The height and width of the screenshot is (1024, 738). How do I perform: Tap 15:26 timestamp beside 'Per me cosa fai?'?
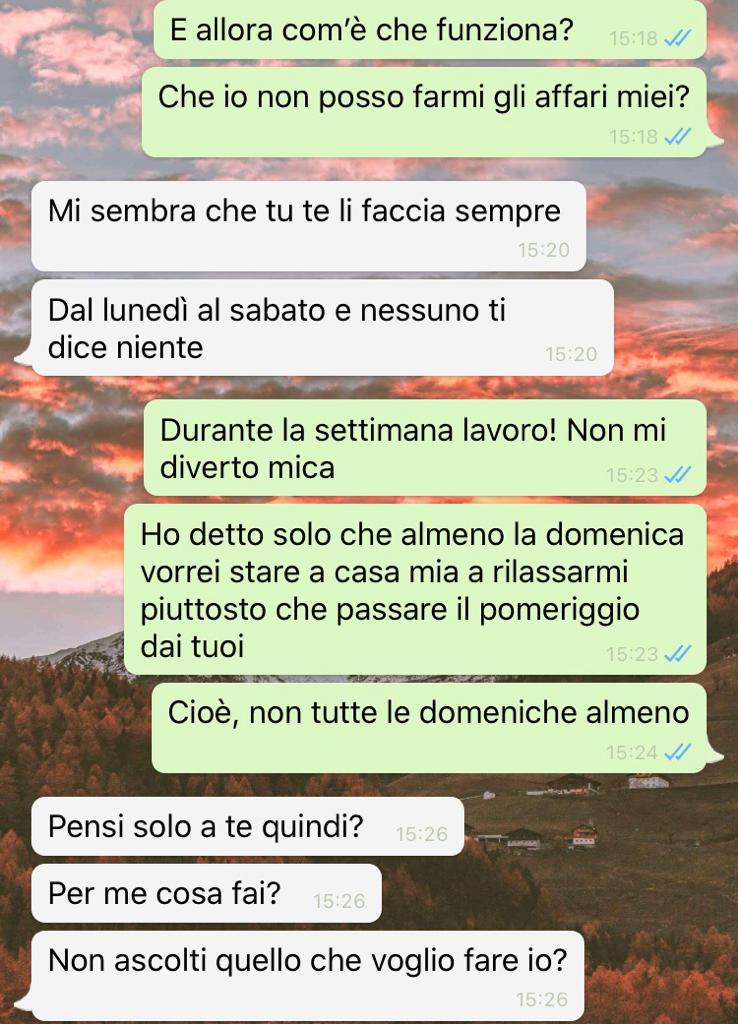(x=339, y=901)
